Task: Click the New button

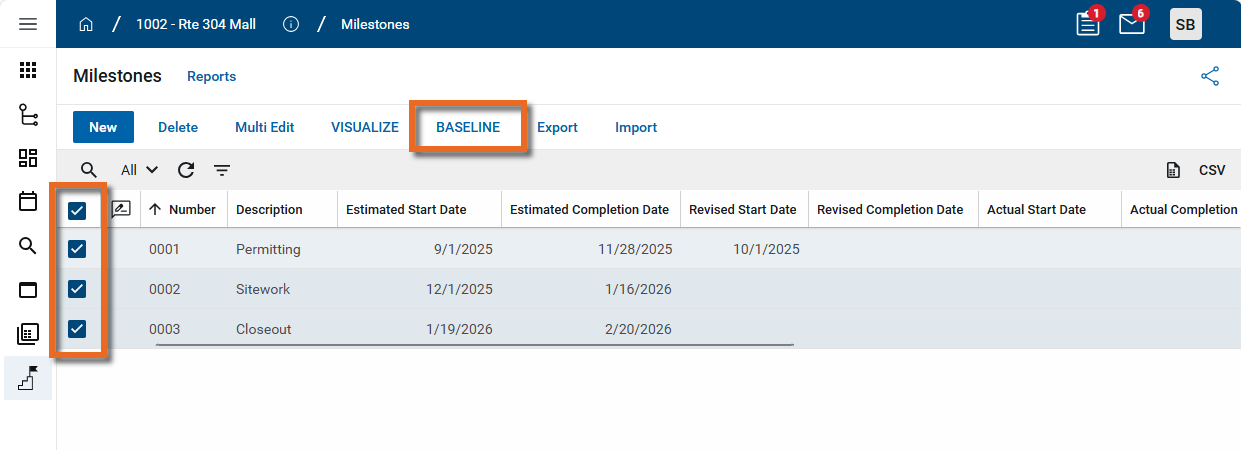Action: [x=103, y=127]
